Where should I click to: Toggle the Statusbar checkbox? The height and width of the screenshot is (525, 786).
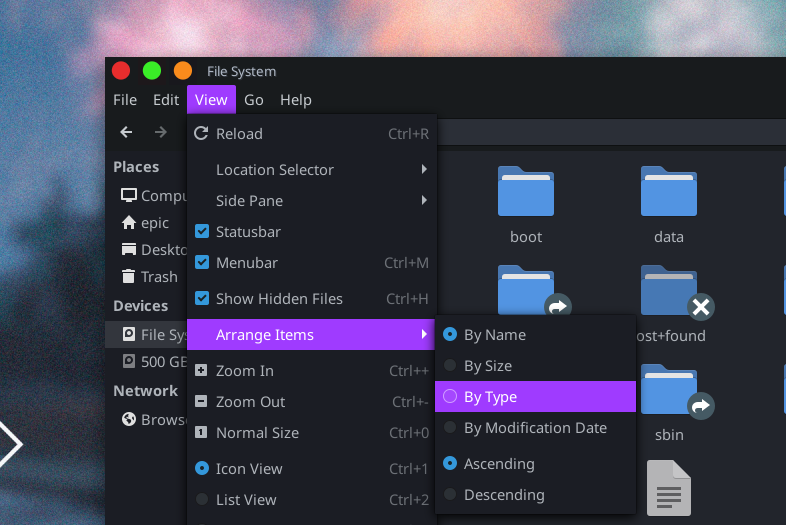pyautogui.click(x=202, y=231)
